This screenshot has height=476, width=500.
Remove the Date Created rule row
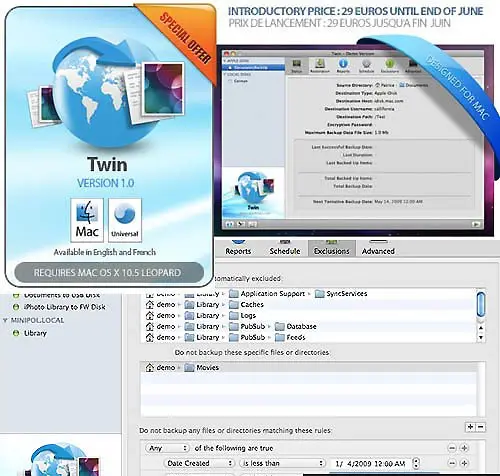[452, 463]
